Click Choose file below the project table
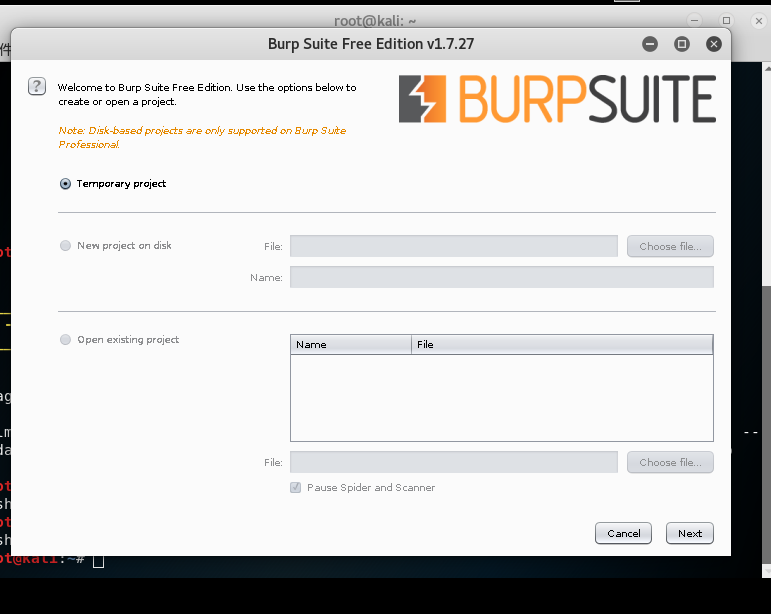Screen dimensions: 771x614 pos(670,463)
